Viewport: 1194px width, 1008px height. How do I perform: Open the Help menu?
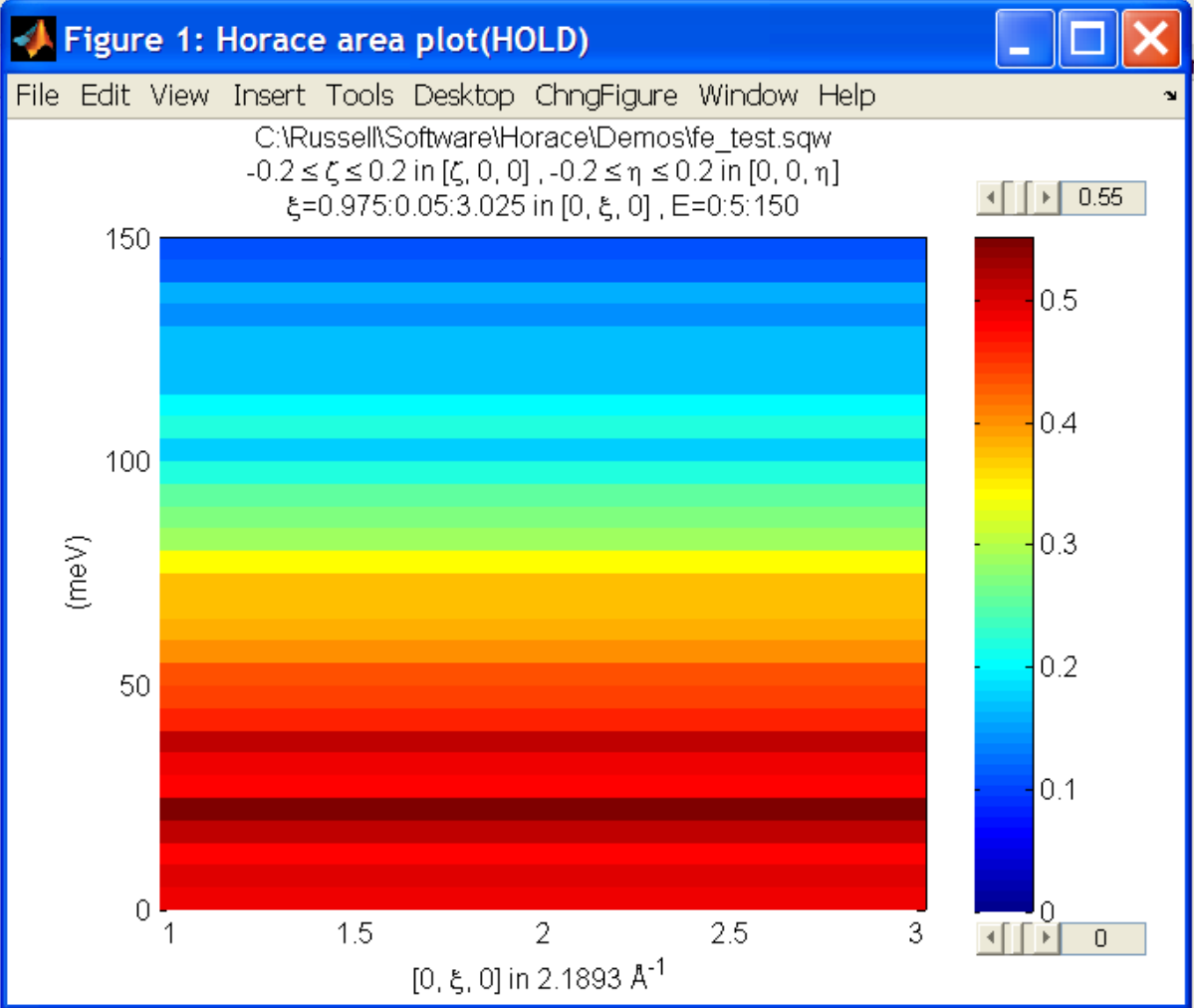pyautogui.click(x=846, y=96)
